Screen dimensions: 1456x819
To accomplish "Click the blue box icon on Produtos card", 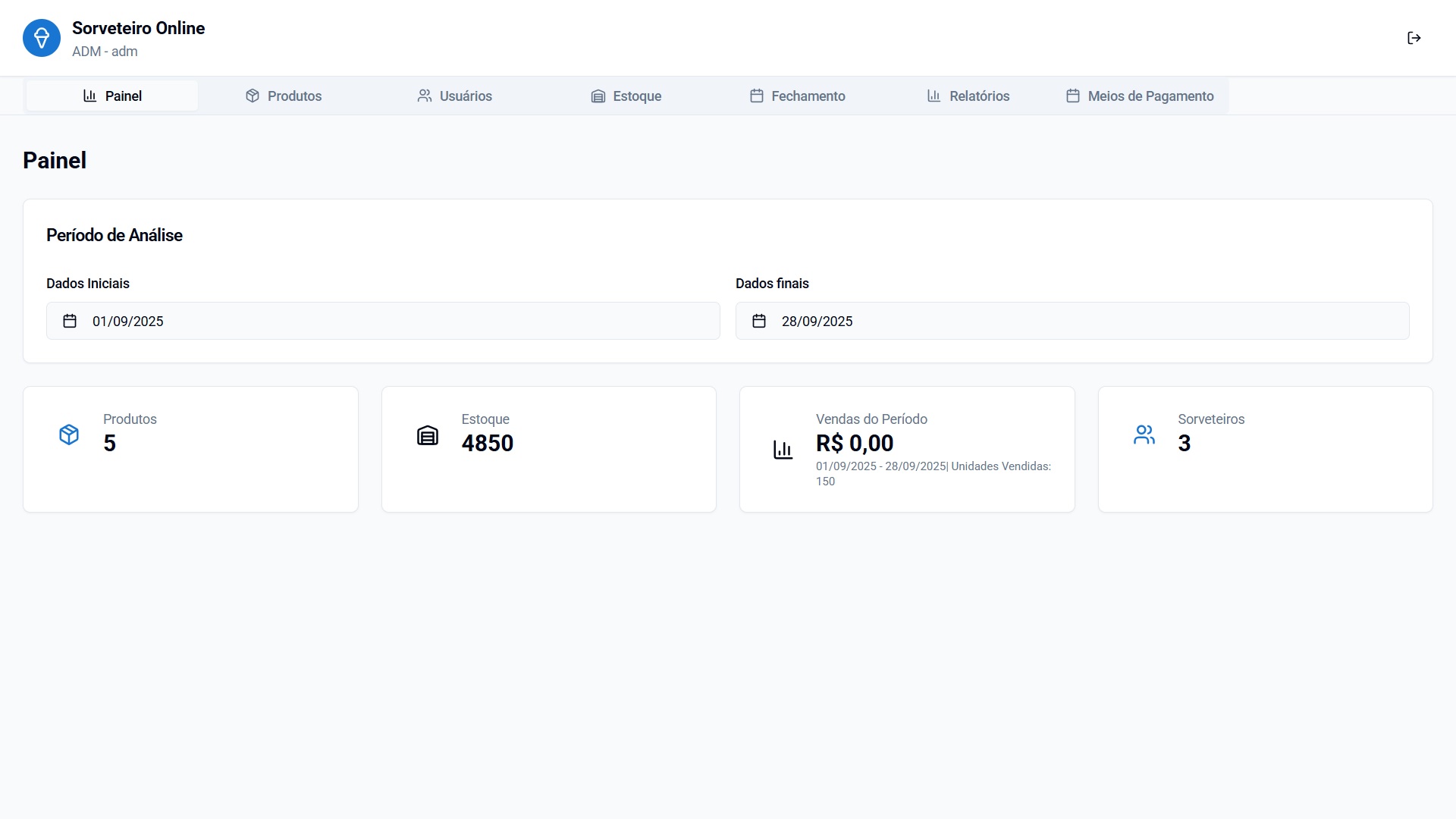I will pos(69,435).
